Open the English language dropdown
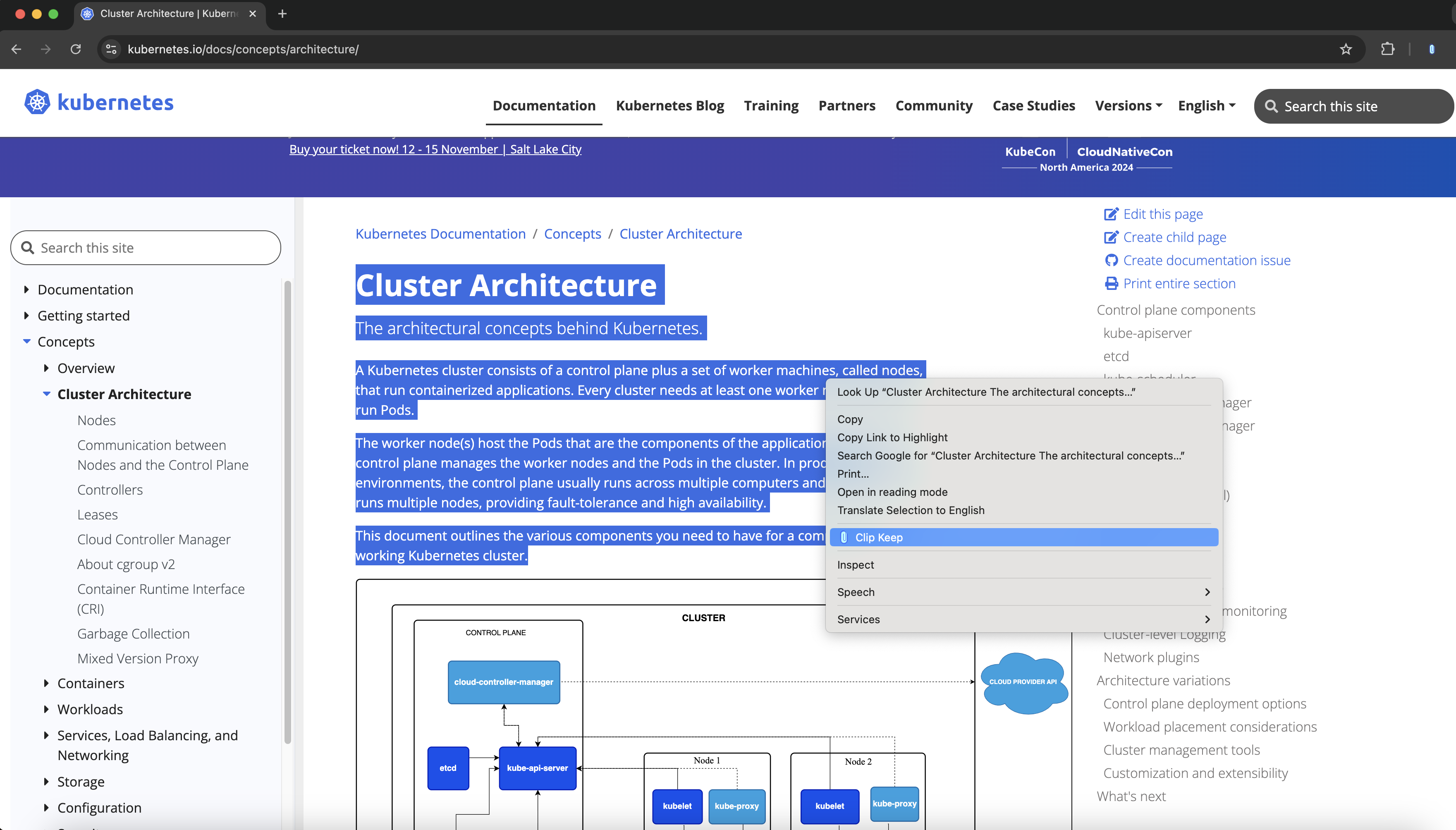 (1206, 105)
